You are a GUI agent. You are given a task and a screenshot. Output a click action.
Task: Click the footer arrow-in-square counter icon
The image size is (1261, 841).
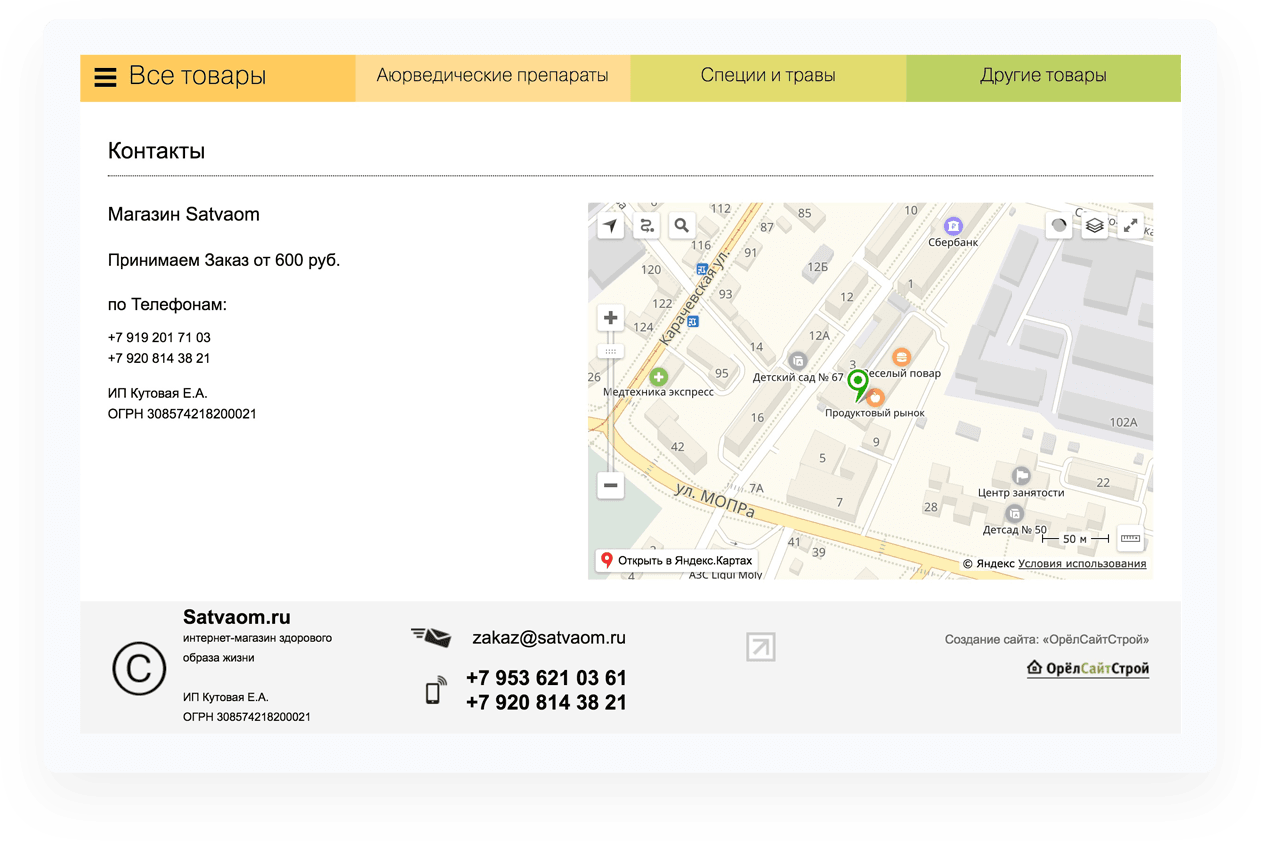pyautogui.click(x=761, y=647)
